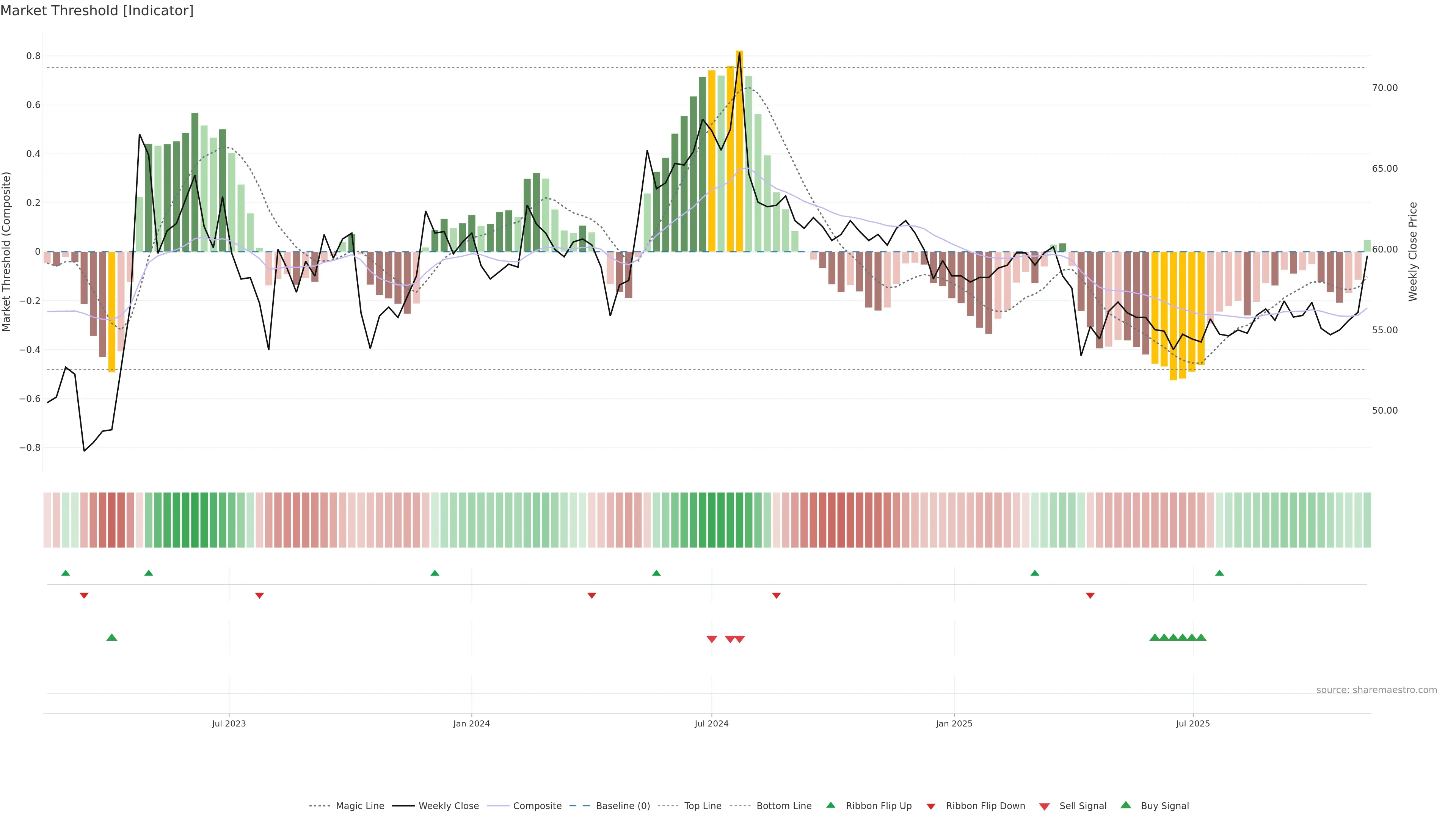Click the lone Buy Signal triangle in early 2023

click(x=112, y=637)
